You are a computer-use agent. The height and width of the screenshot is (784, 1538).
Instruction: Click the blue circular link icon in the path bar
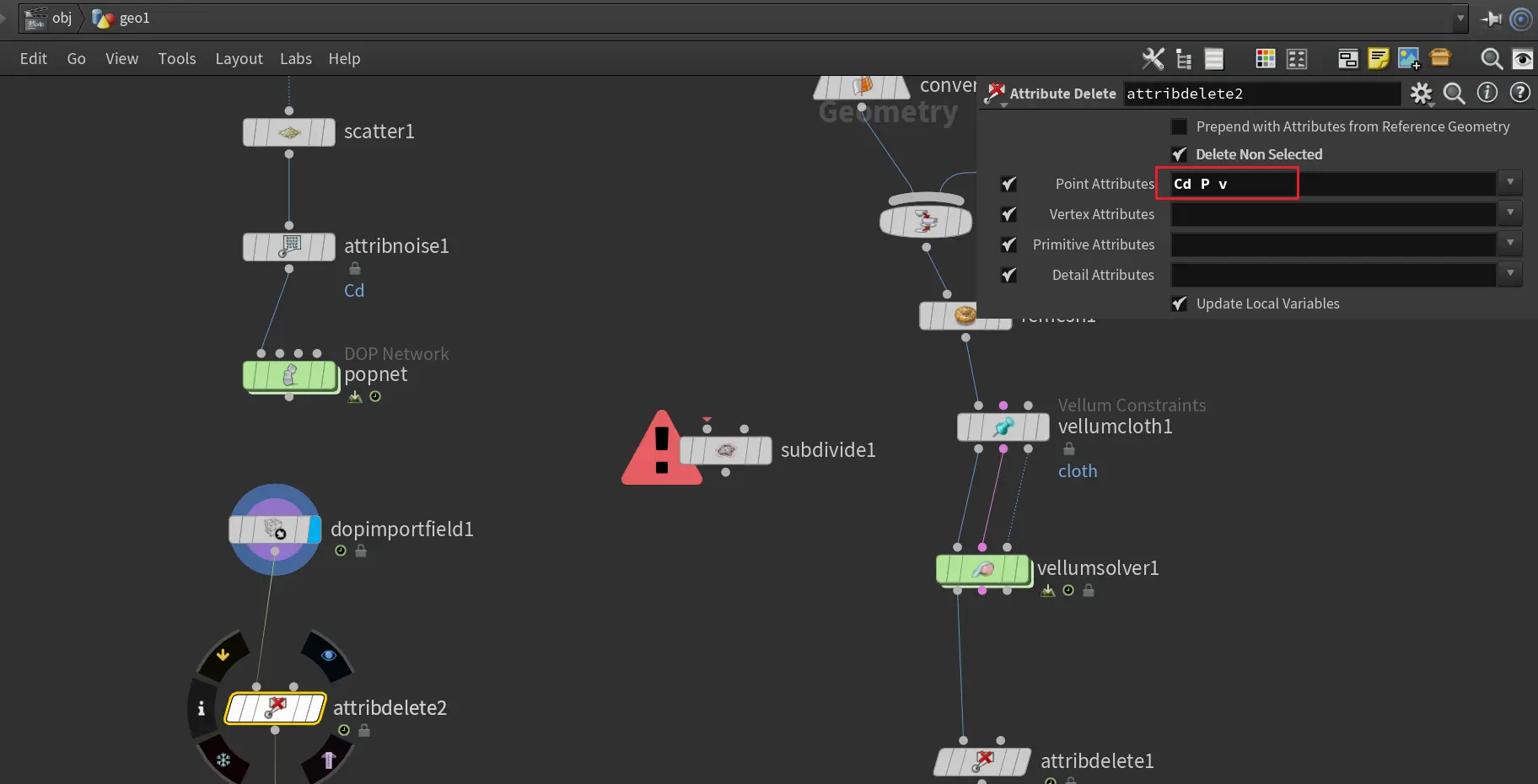[x=1521, y=19]
